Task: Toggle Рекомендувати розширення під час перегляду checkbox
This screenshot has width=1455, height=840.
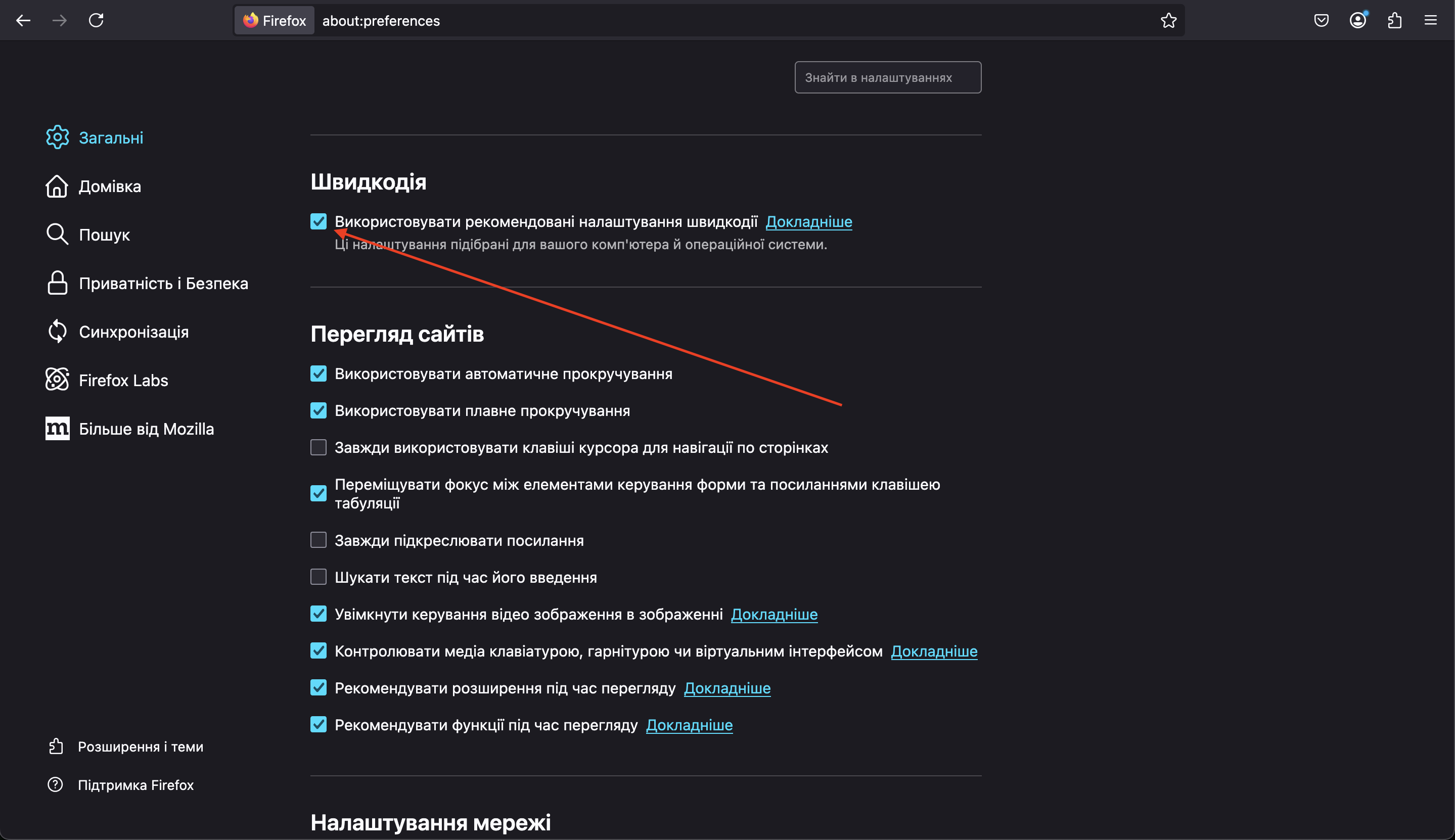Action: click(319, 688)
